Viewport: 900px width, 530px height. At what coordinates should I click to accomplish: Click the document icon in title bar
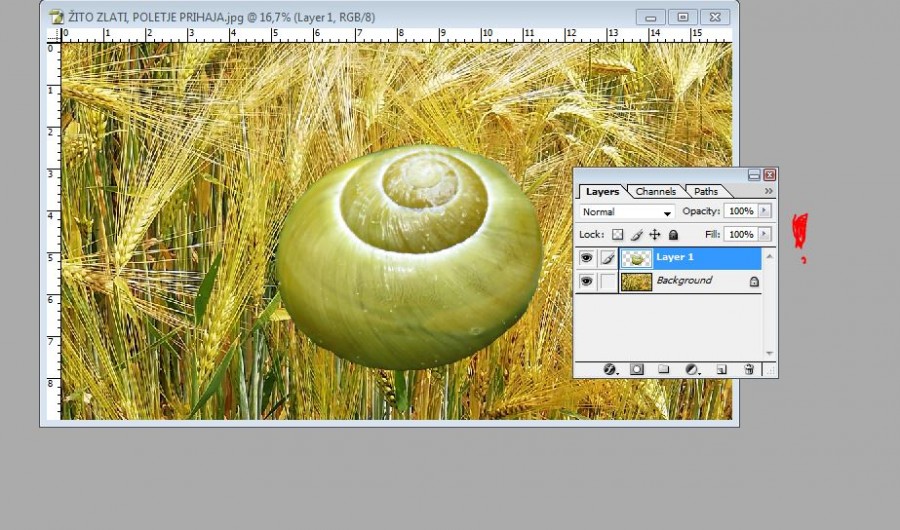(57, 16)
